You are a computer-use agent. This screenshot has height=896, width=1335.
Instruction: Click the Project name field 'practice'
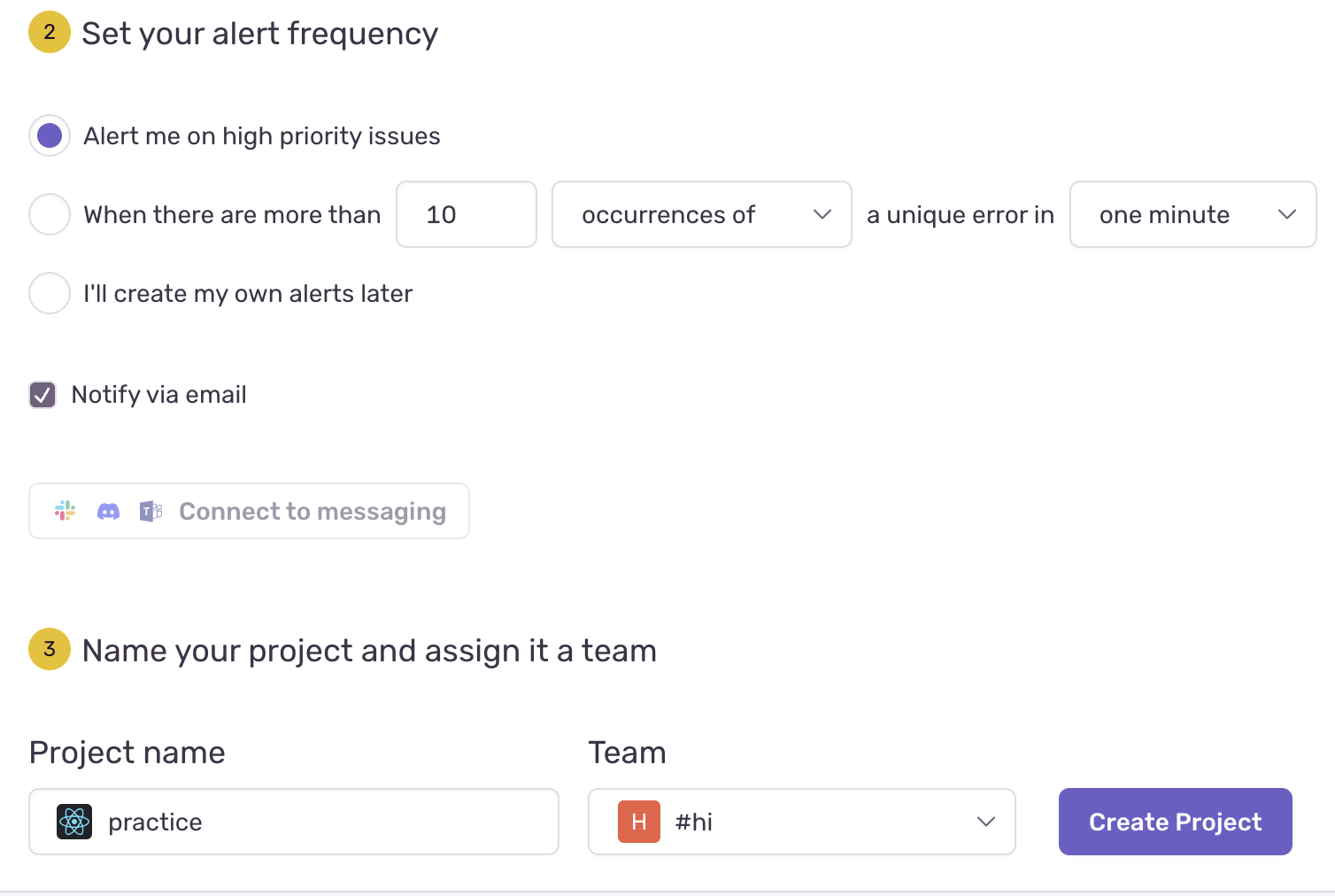319,822
